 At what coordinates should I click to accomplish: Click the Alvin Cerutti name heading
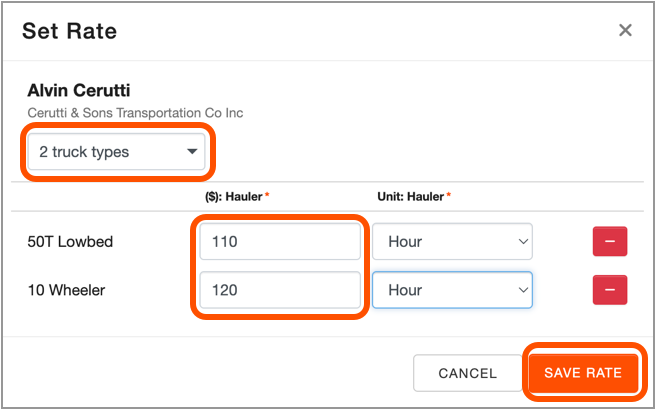[79, 91]
